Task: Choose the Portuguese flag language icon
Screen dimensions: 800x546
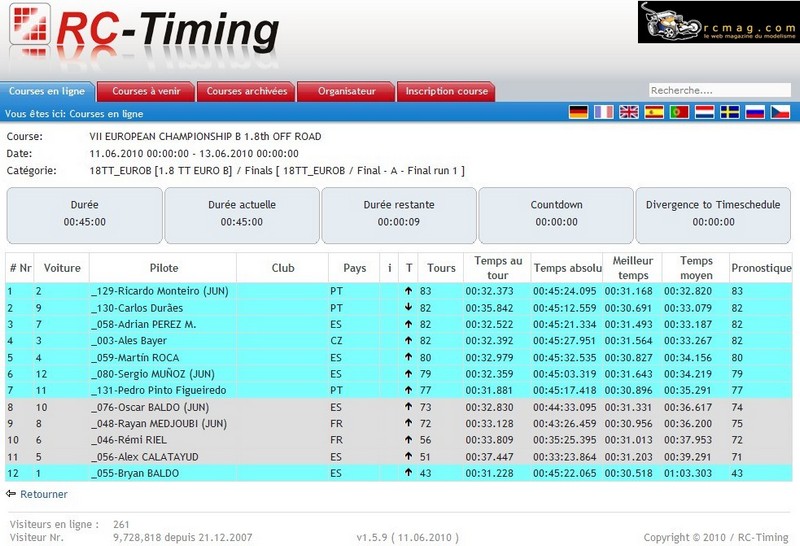Action: pos(679,112)
